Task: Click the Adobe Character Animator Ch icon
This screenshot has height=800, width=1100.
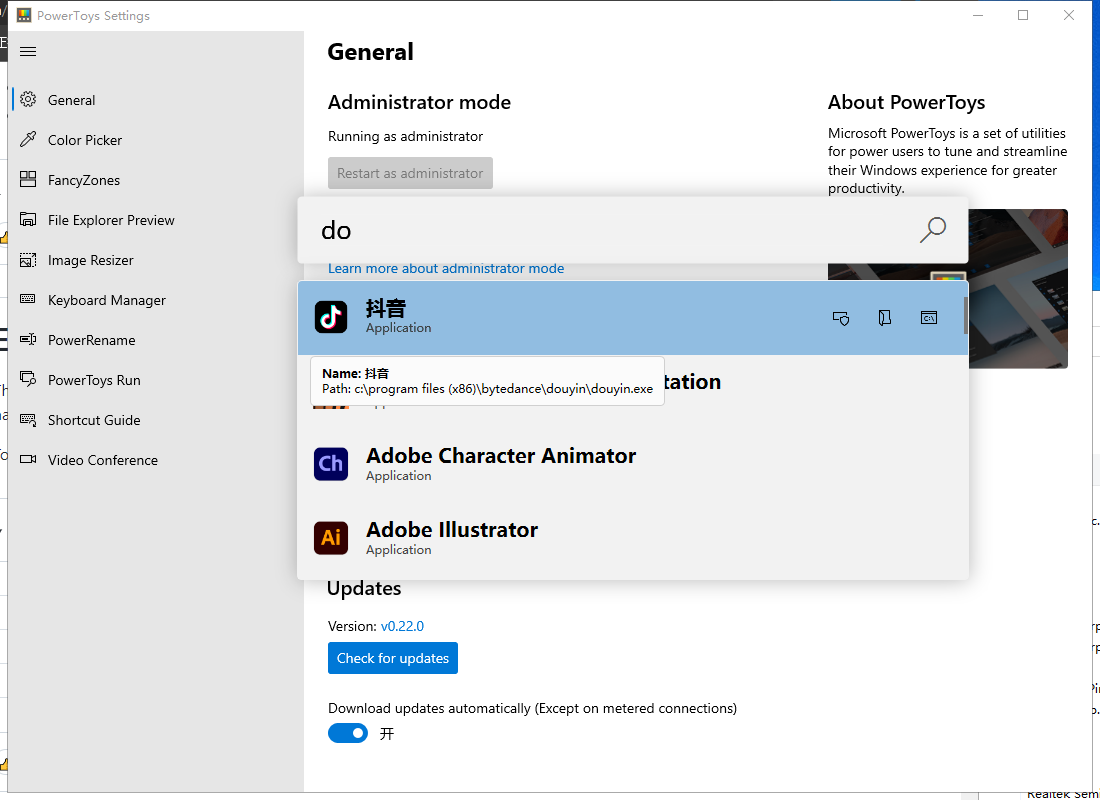Action: pos(331,463)
